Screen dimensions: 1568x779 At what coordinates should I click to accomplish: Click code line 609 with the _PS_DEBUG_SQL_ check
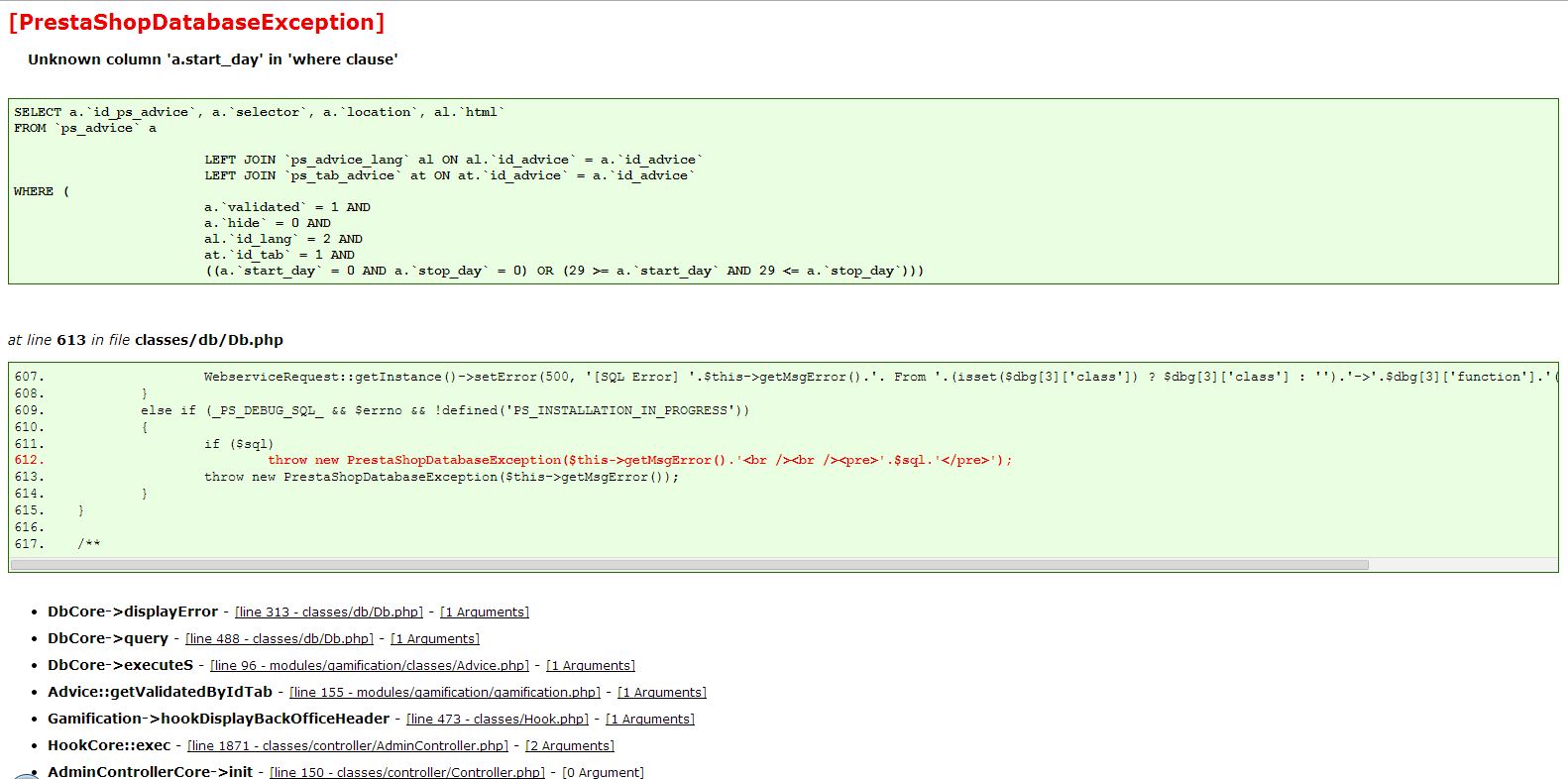click(445, 410)
